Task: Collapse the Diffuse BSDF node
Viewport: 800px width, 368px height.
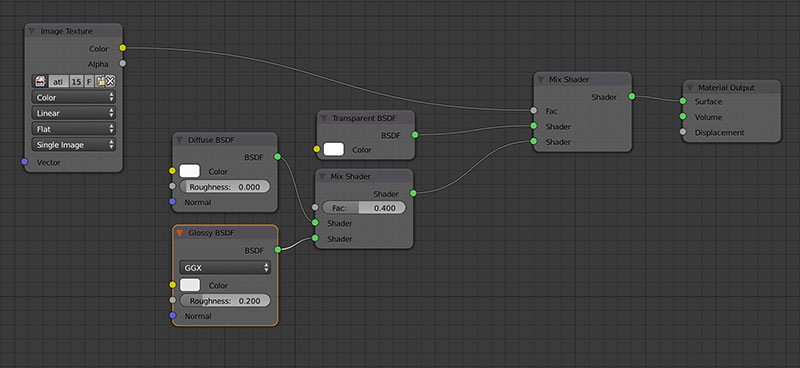Action: pos(180,140)
